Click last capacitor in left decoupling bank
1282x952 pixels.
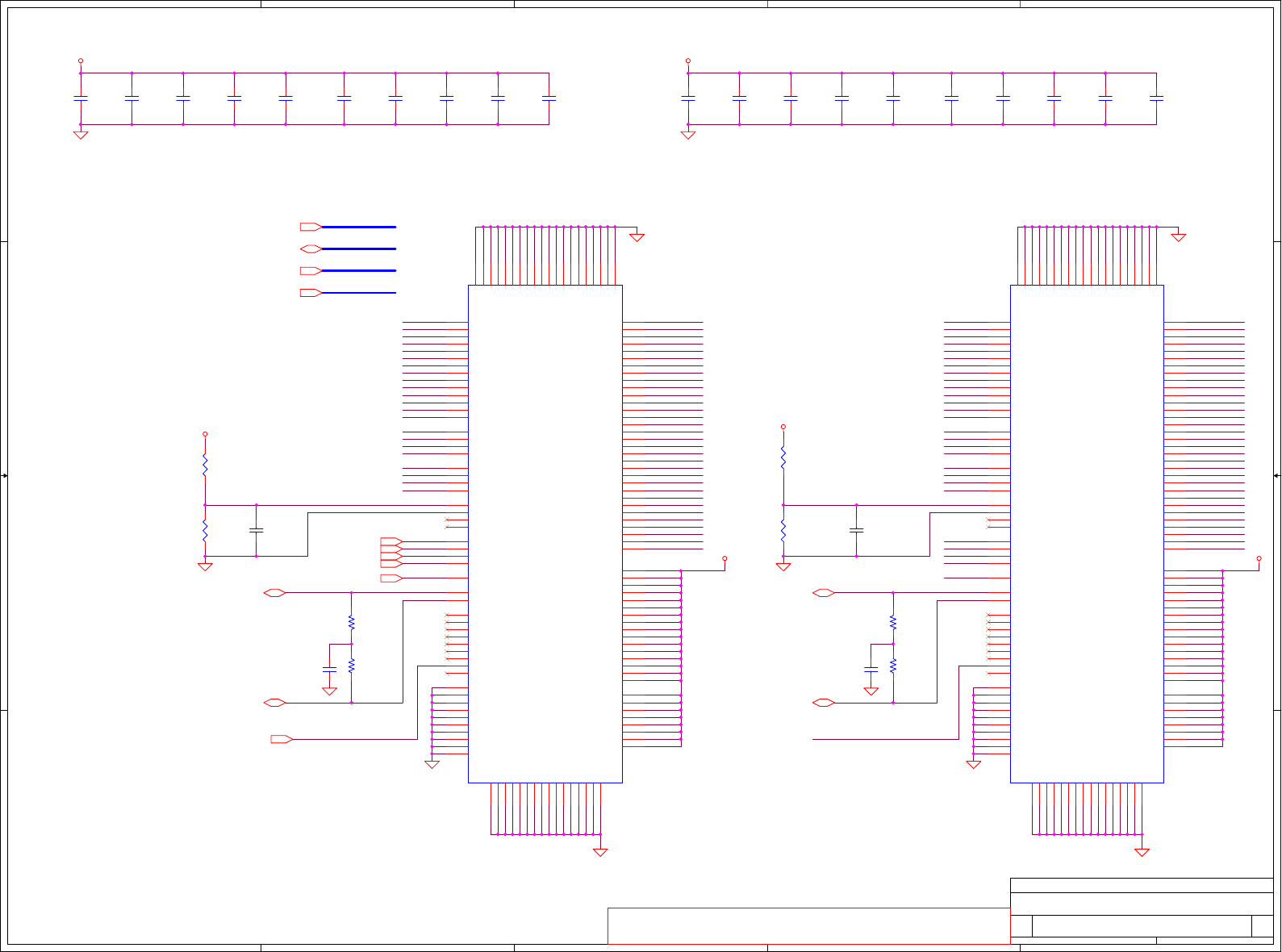(x=549, y=98)
